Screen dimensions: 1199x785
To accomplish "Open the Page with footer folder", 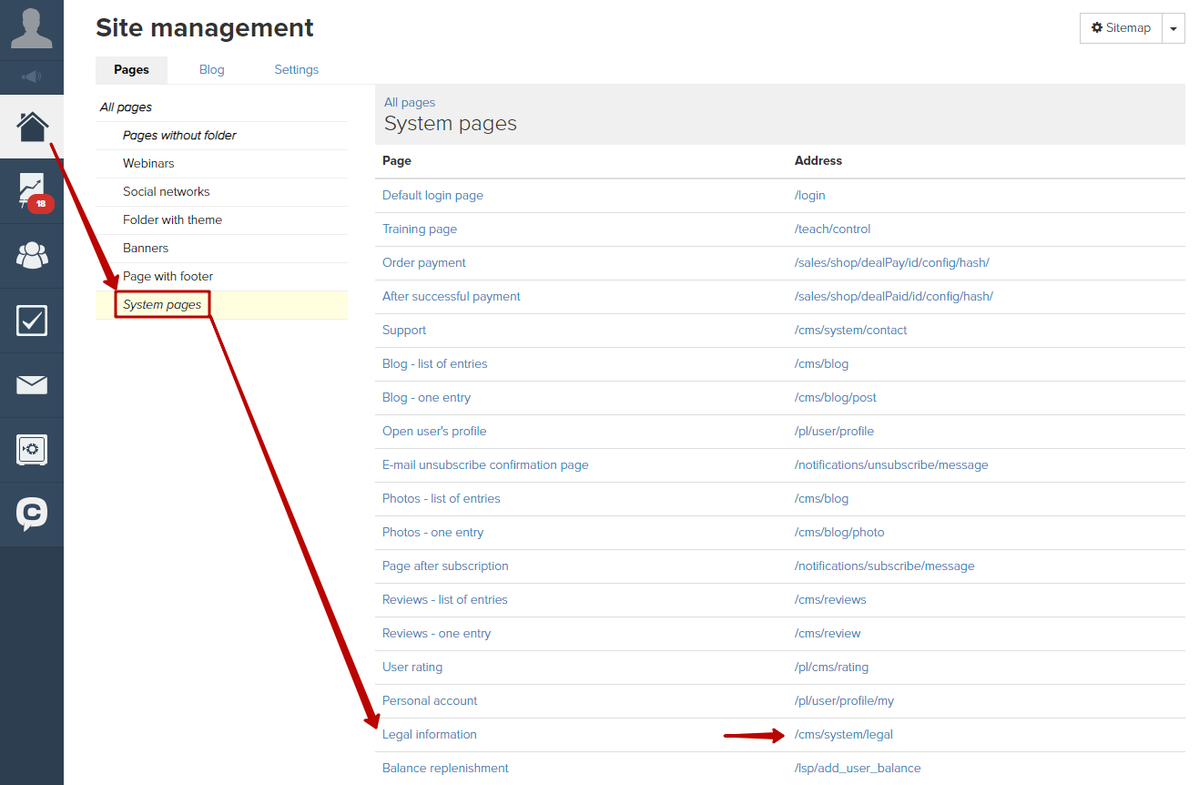I will point(167,277).
